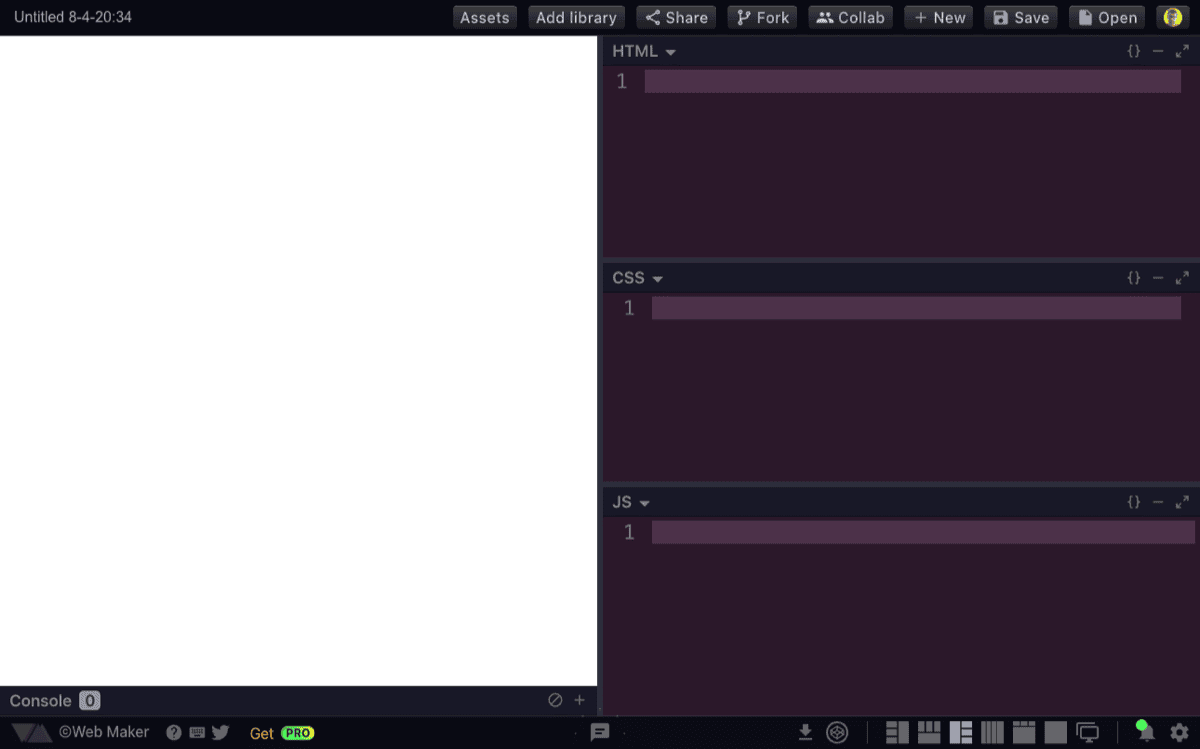Open the keyboard shortcuts icon

(x=196, y=731)
